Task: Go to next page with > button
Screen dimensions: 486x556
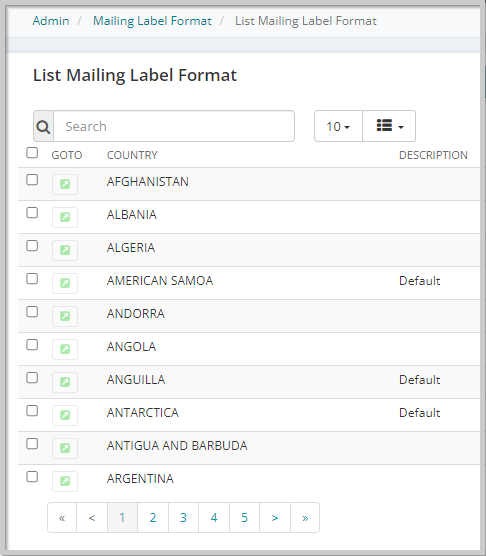Action: tap(275, 518)
